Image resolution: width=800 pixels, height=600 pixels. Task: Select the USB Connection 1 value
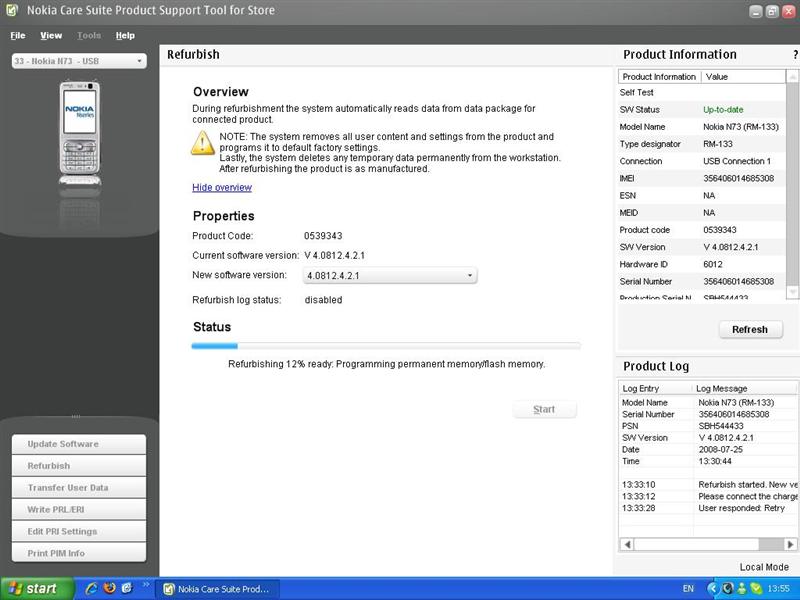[737, 161]
